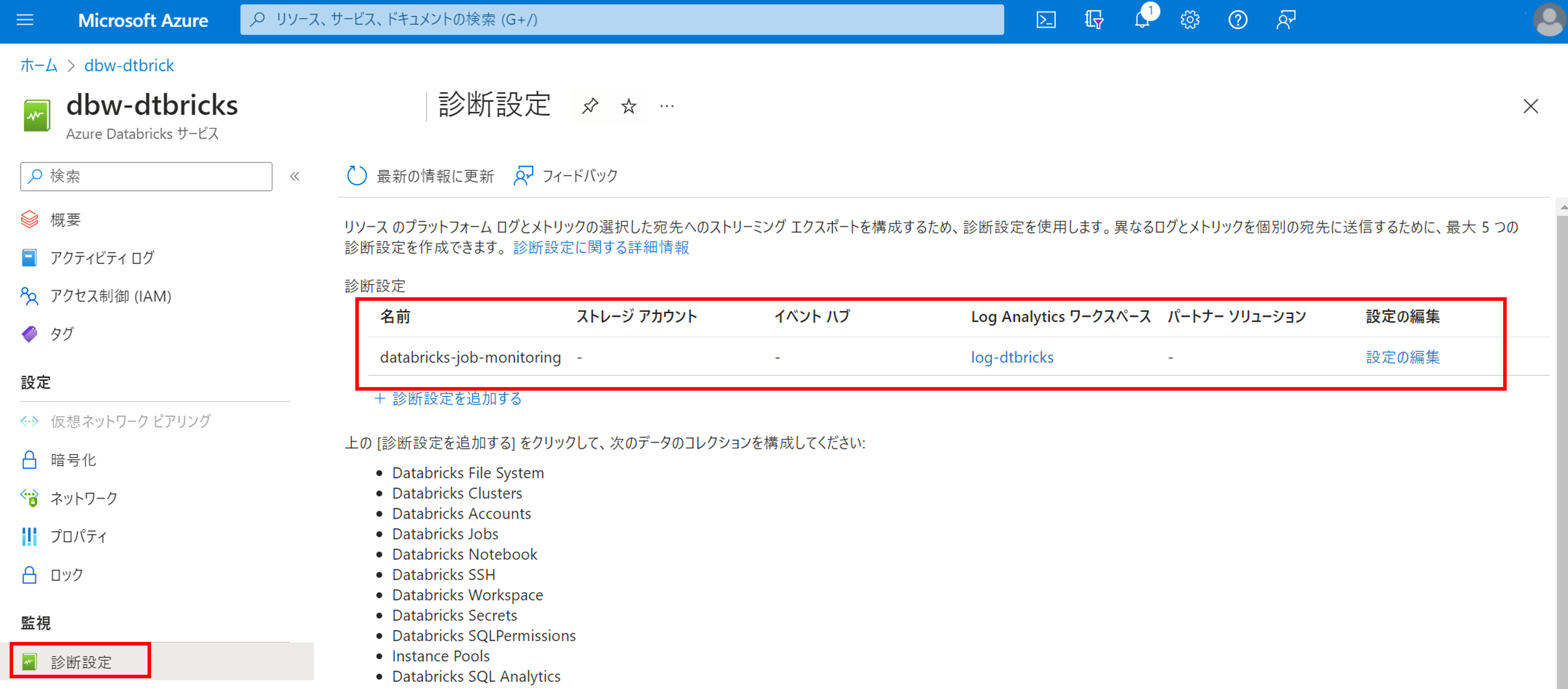Open log-dtbricks workspace link
The image size is (1568, 689).
1012,357
